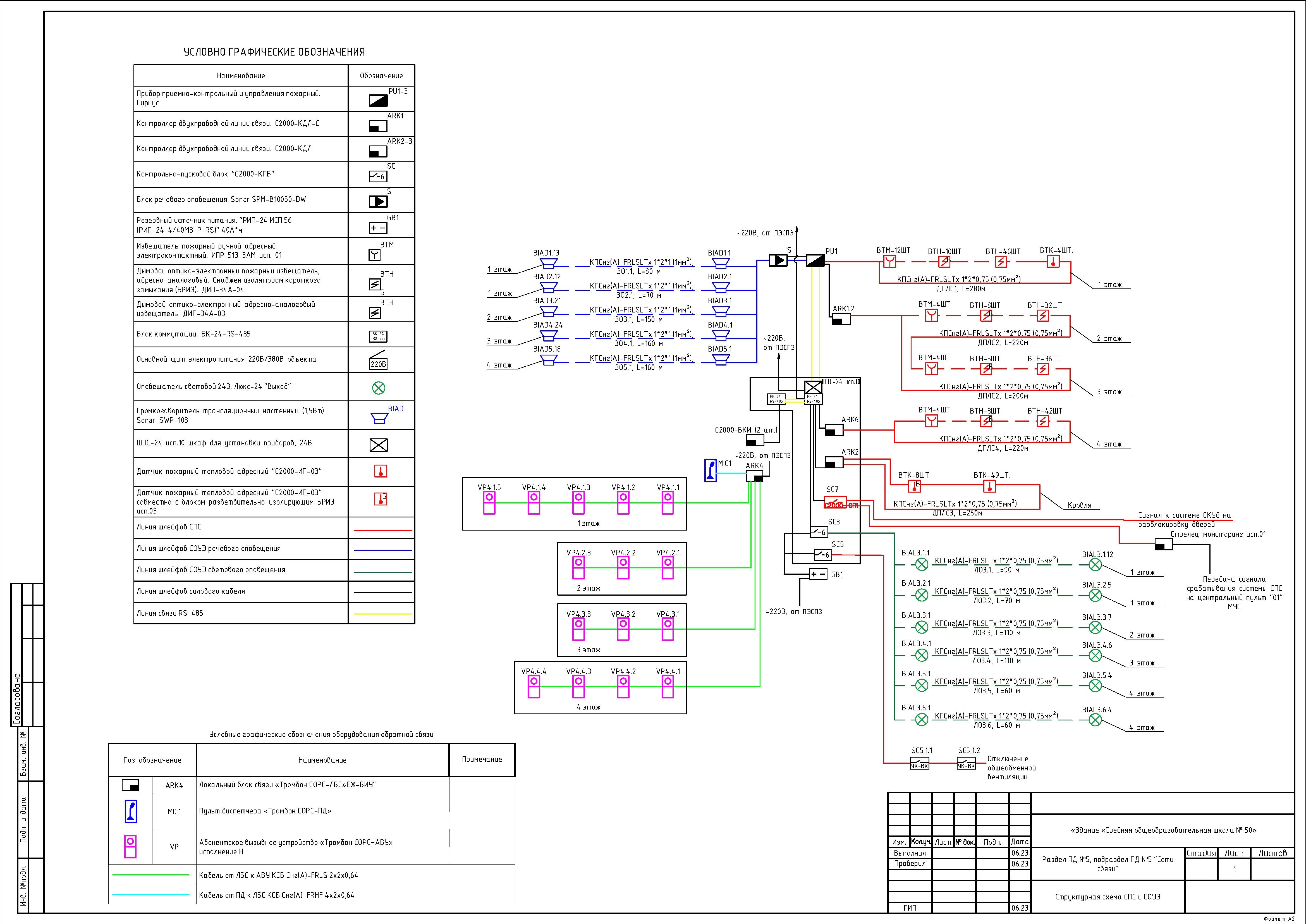
Task: Click the Выполнил cell in the title block
Action: click(x=910, y=853)
